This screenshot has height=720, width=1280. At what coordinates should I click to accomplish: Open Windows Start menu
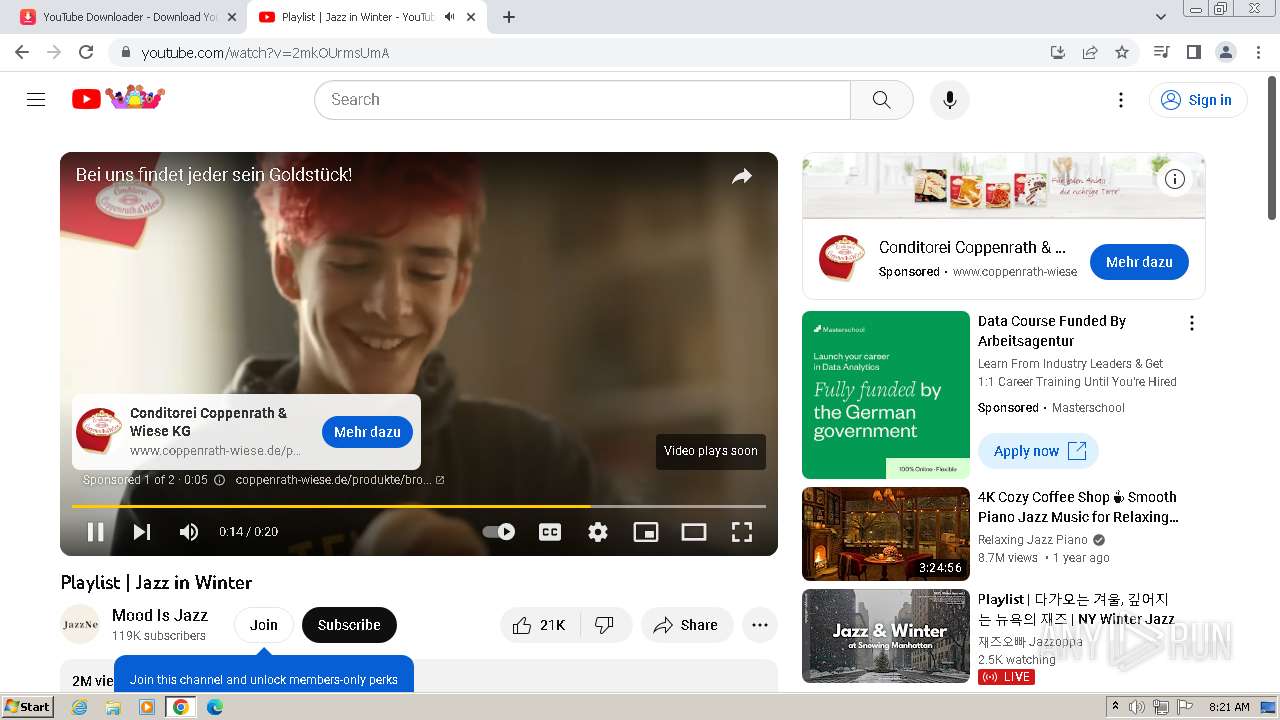pyautogui.click(x=27, y=707)
